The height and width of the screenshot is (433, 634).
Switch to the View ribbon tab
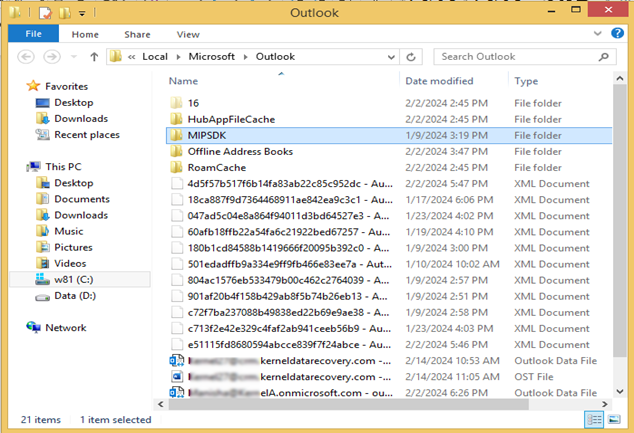tap(188, 34)
